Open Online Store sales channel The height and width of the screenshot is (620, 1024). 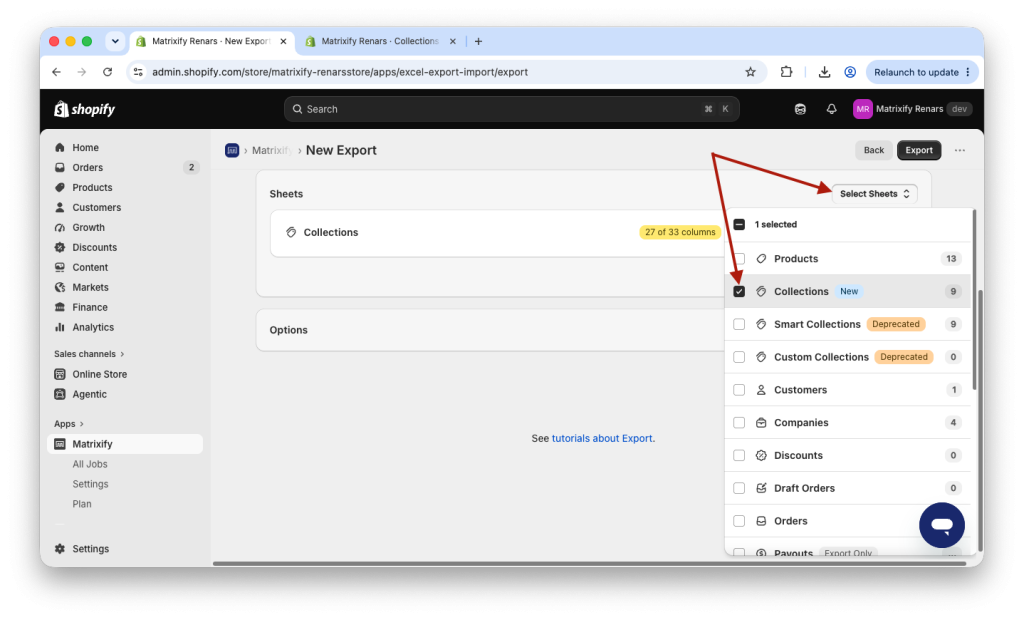point(99,374)
